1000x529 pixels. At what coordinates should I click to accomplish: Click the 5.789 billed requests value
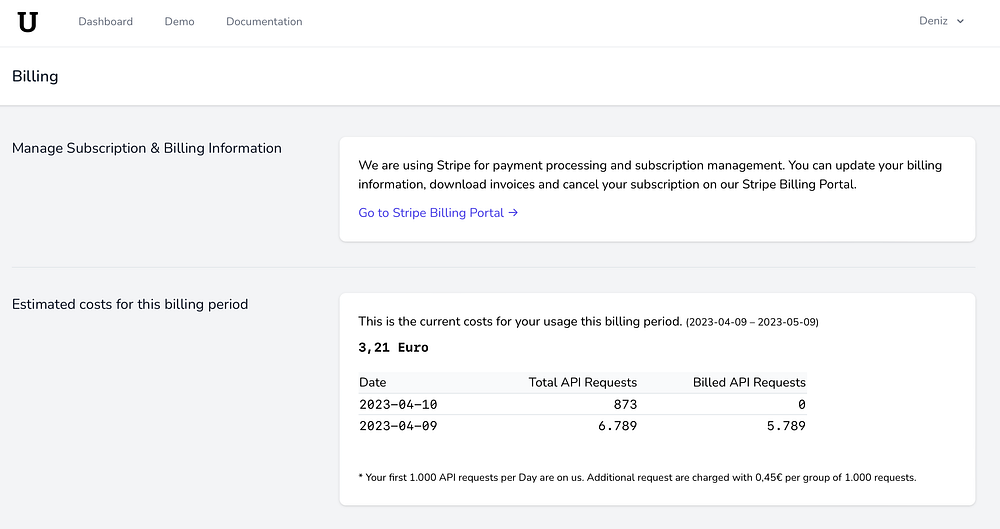(785, 426)
